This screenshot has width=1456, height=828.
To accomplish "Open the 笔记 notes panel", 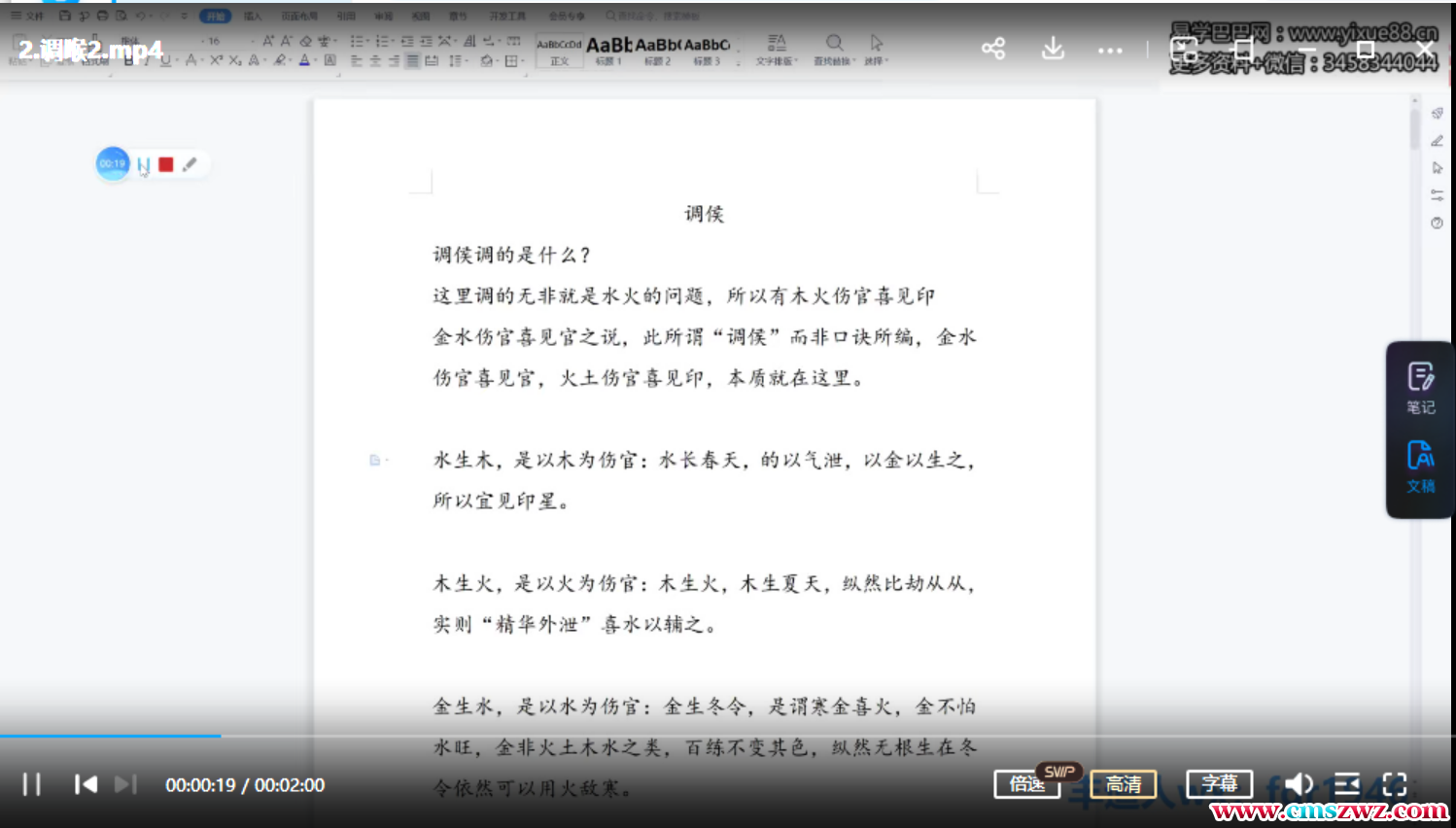I will tap(1420, 388).
